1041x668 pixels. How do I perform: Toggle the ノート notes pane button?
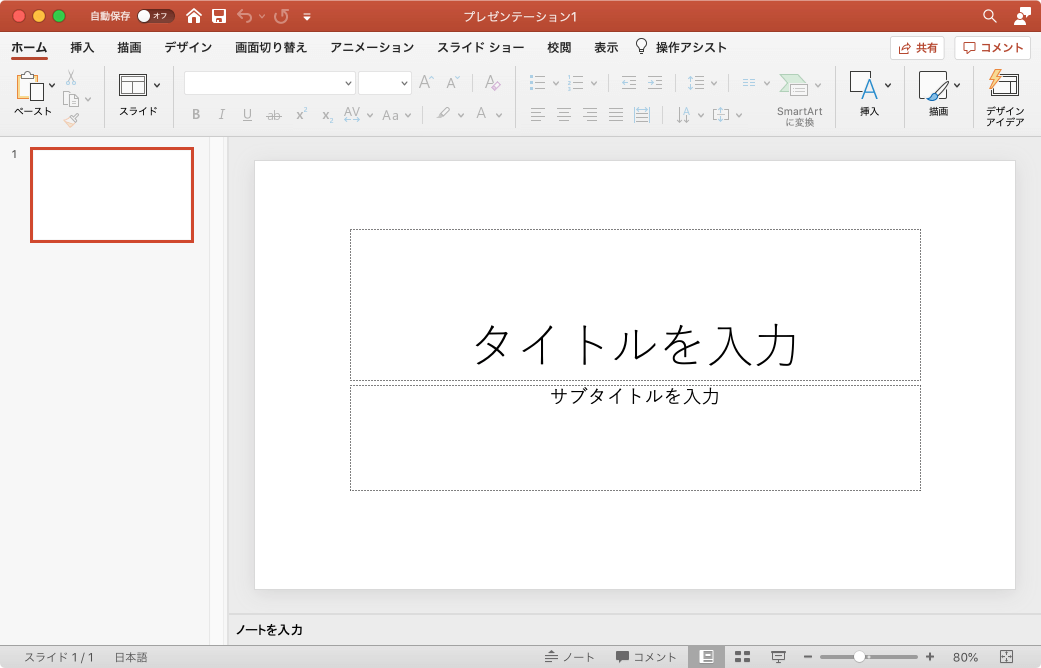[x=570, y=657]
